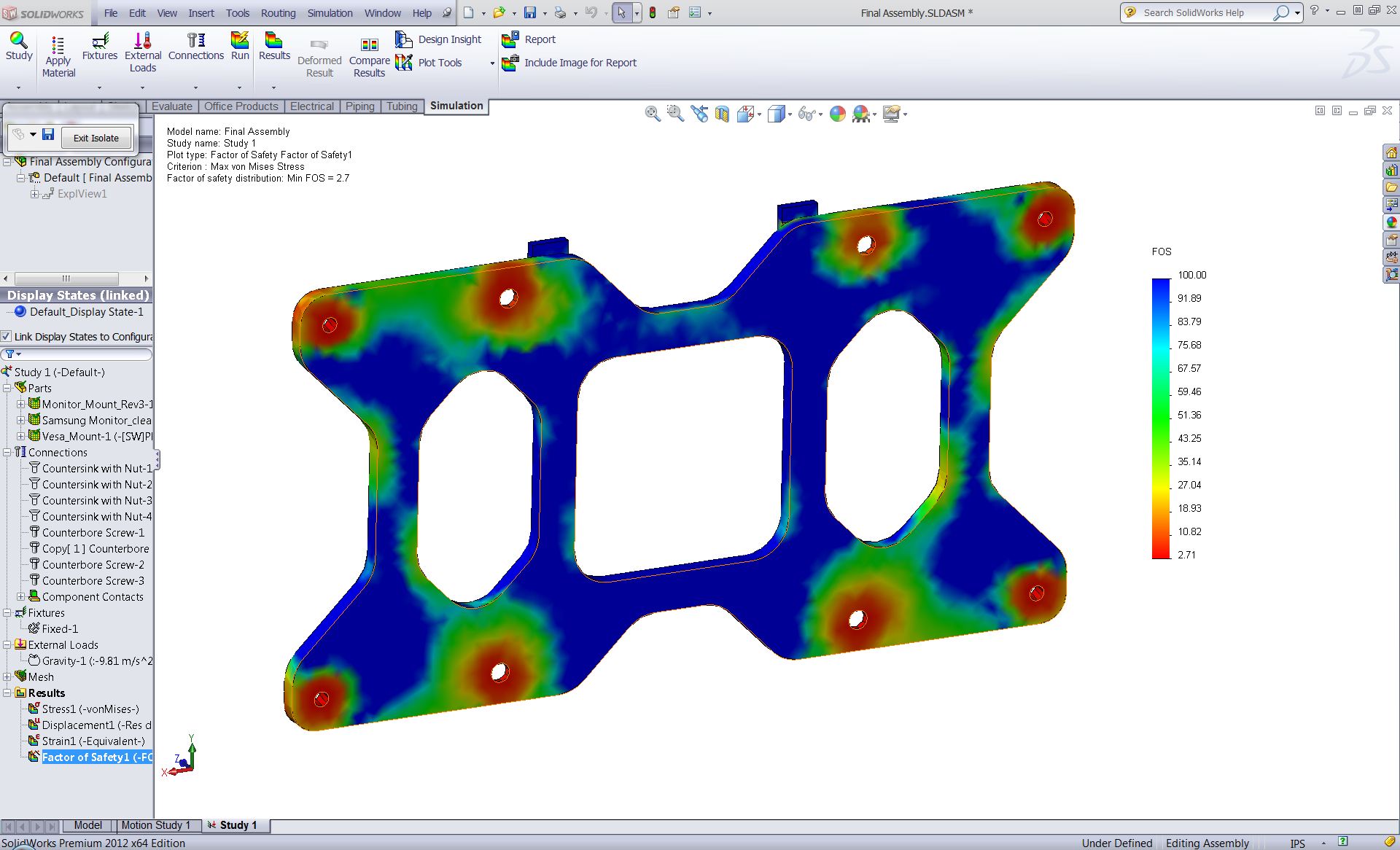Expand the Vesa_Mount-1 part node

coord(21,436)
